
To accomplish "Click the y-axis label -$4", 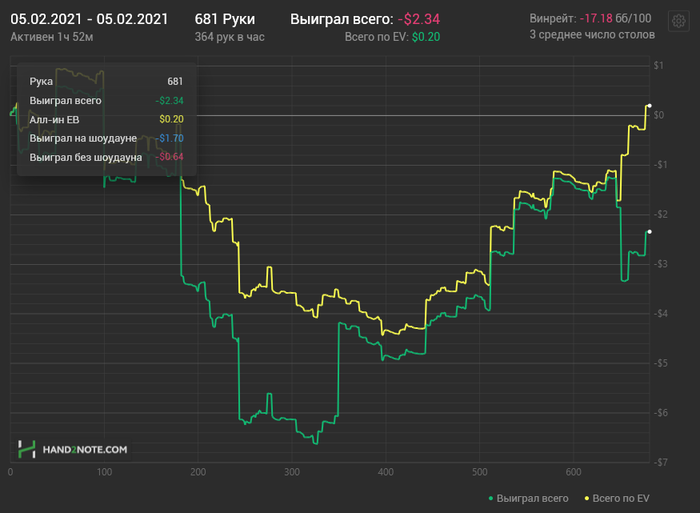I will 661,314.
